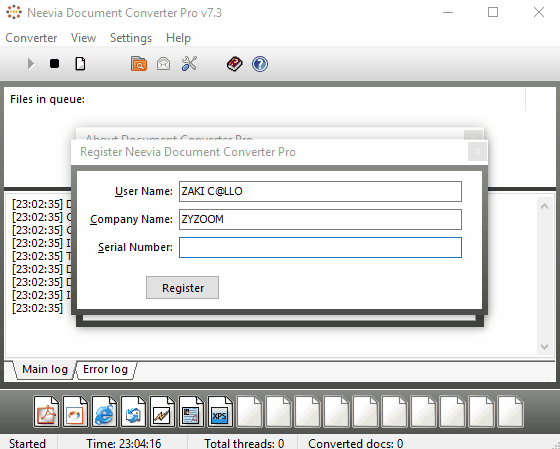Close the About Document Converter Pro dialog
Screen dimensions: 560x449
[473, 135]
